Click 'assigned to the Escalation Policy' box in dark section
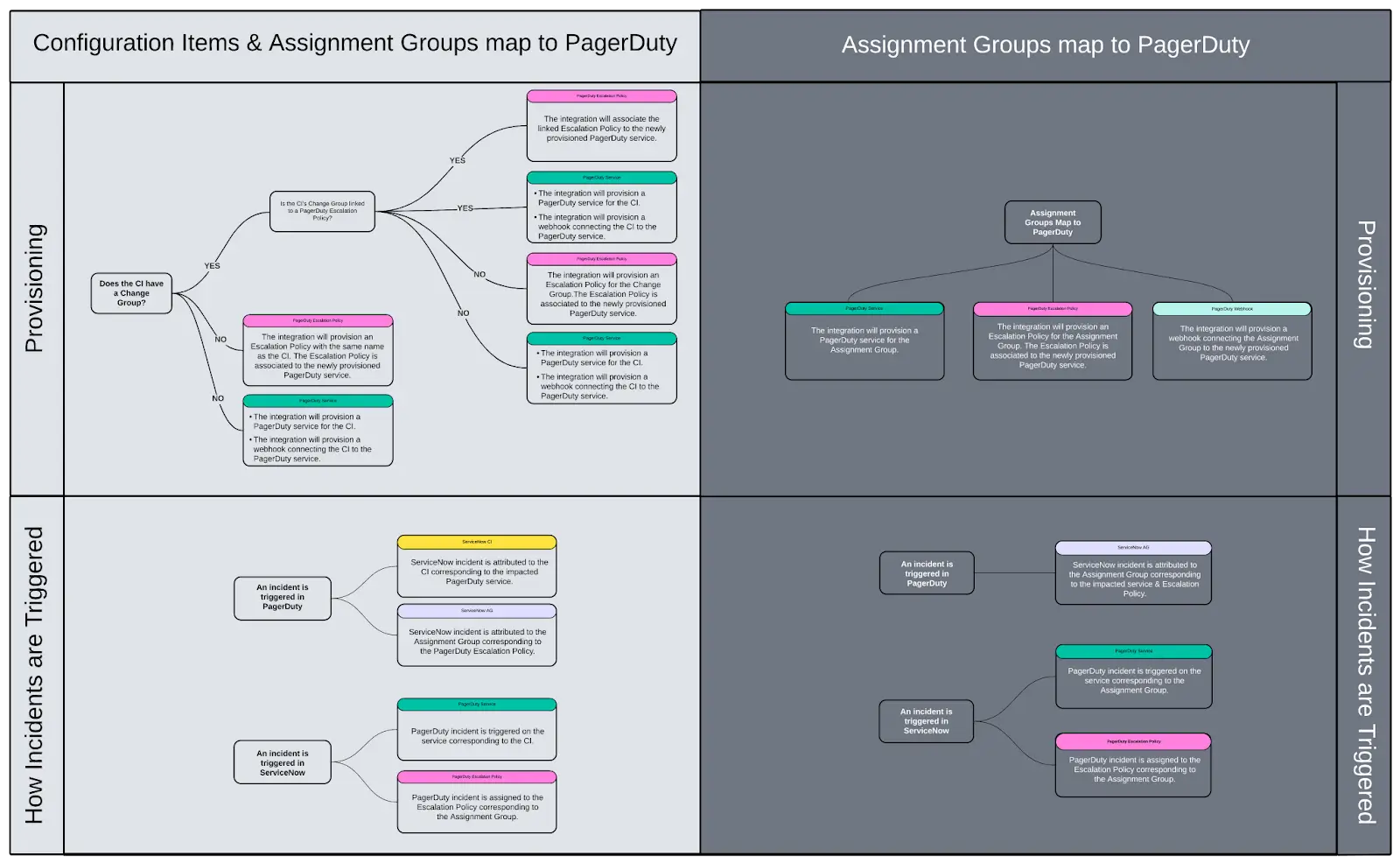1400x863 pixels. [x=1134, y=765]
